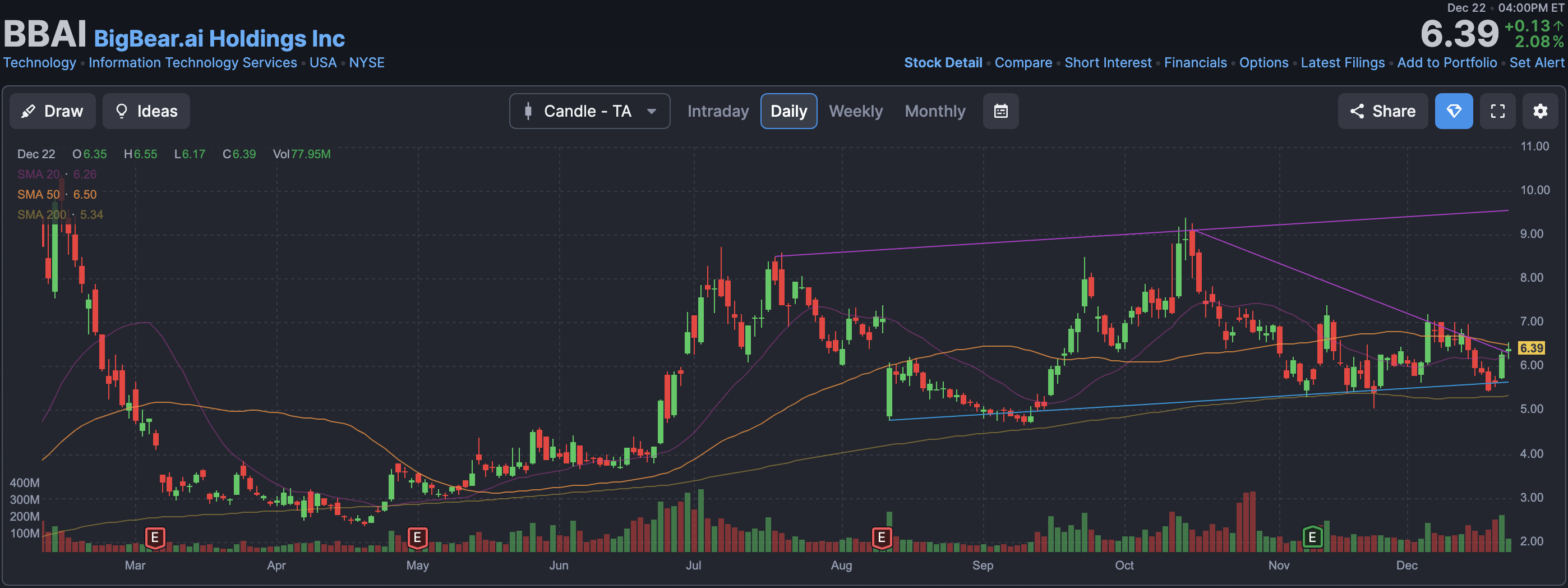Select the Daily timeframe
The height and width of the screenshot is (588, 1568).
pos(788,111)
